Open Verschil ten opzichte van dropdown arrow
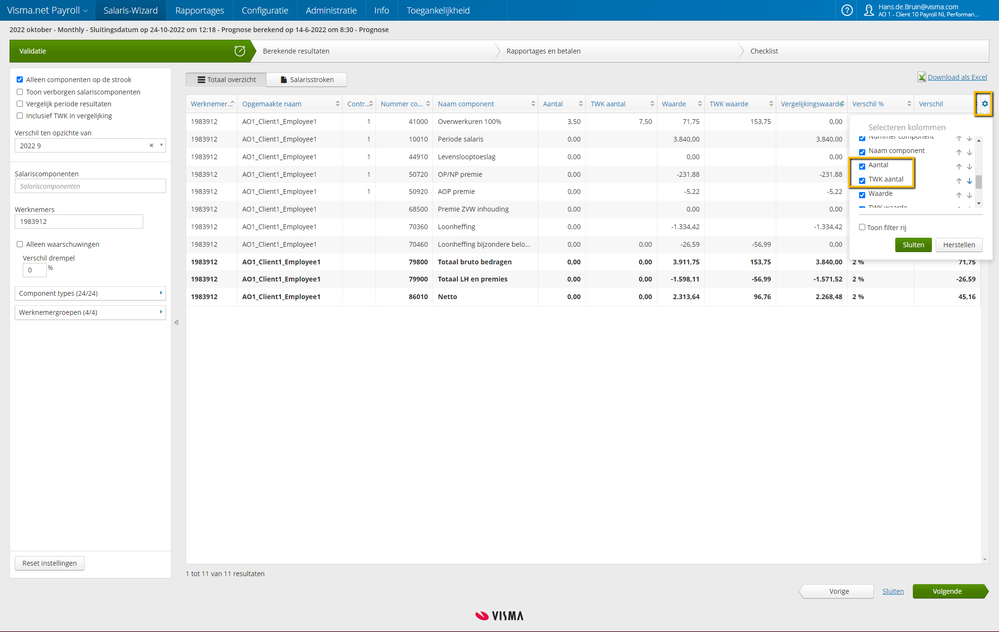 (161, 145)
